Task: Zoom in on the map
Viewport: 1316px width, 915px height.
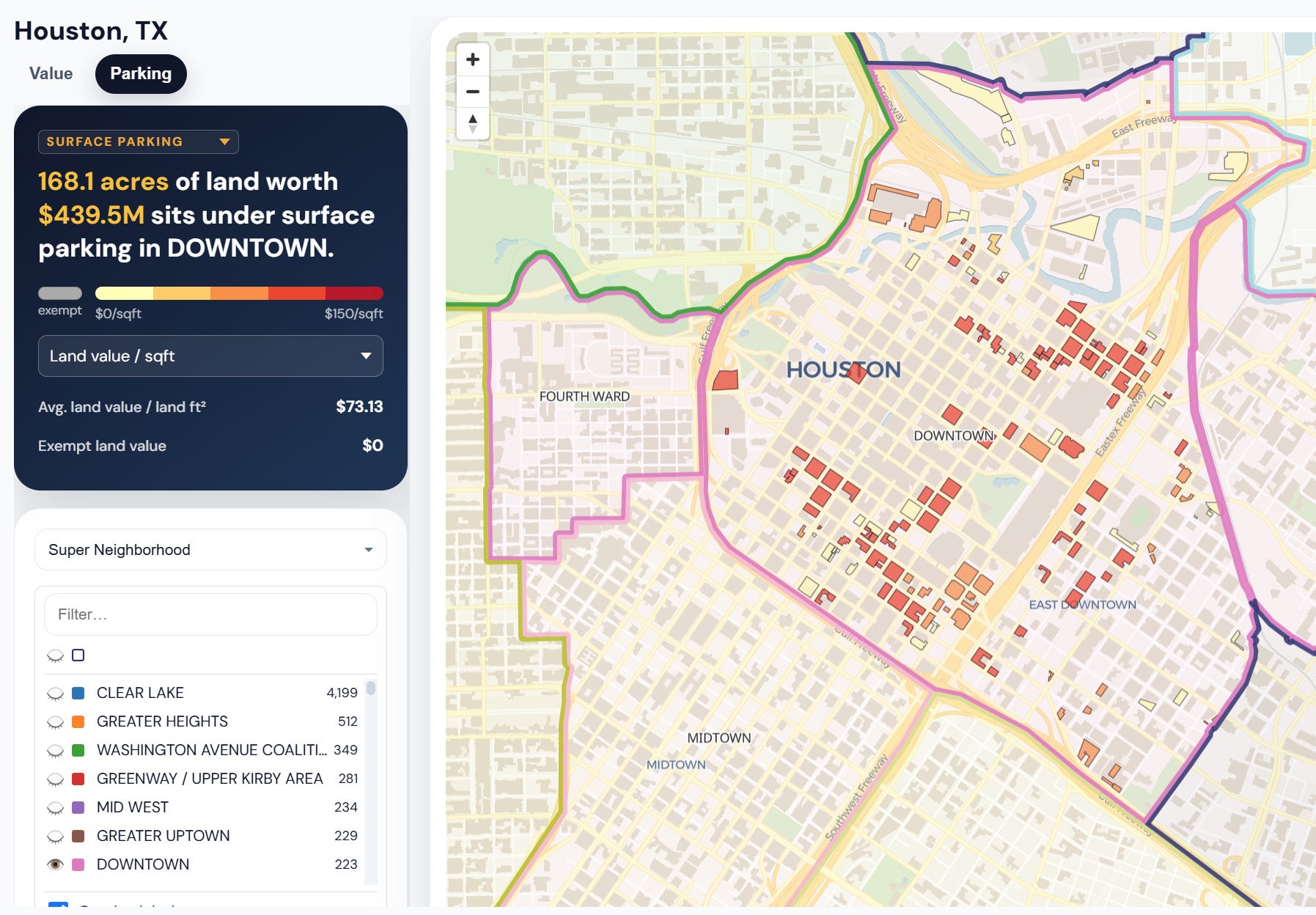Action: pyautogui.click(x=473, y=59)
